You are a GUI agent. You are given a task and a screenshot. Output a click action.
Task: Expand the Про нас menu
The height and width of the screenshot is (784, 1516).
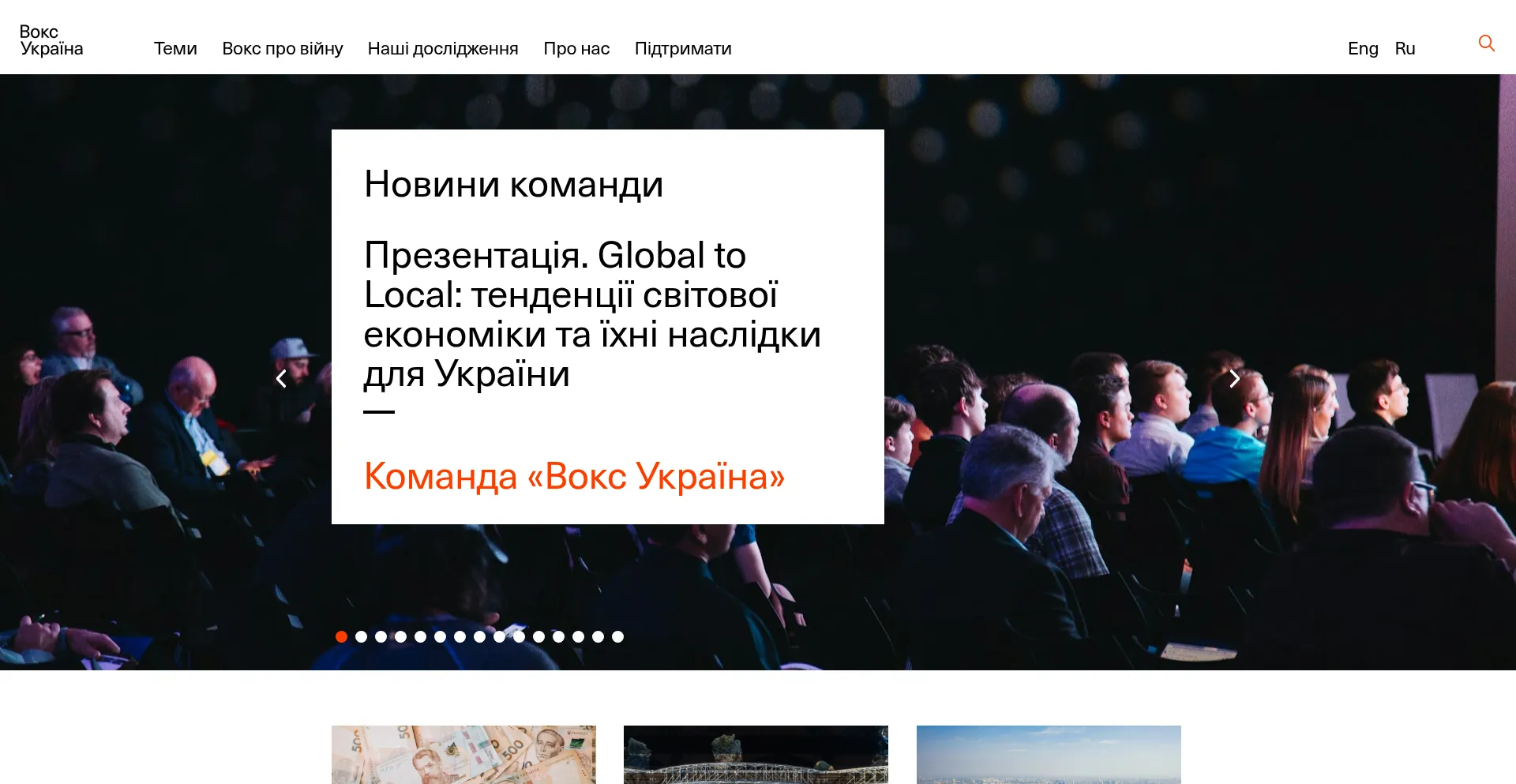(576, 49)
